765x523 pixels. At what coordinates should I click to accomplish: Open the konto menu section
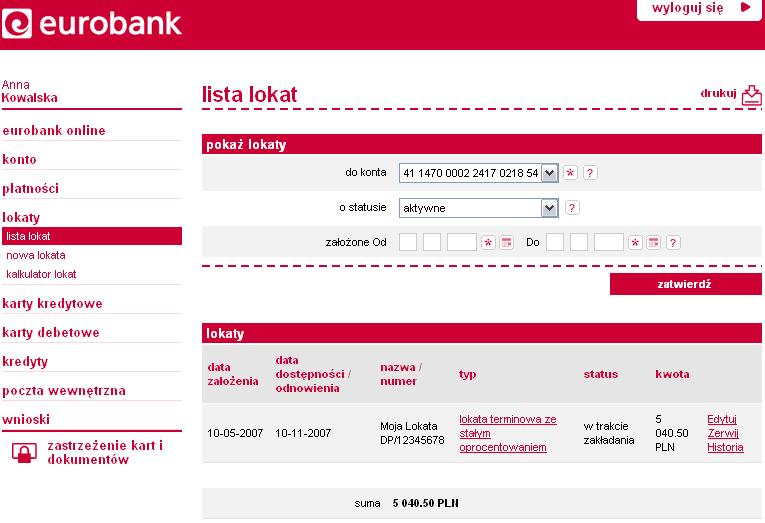tap(20, 160)
